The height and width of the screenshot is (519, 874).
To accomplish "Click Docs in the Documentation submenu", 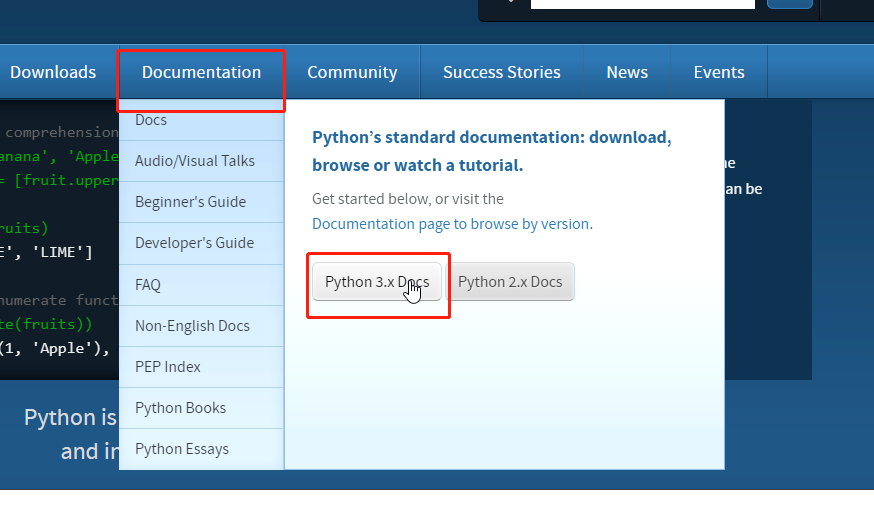I will coord(151,120).
